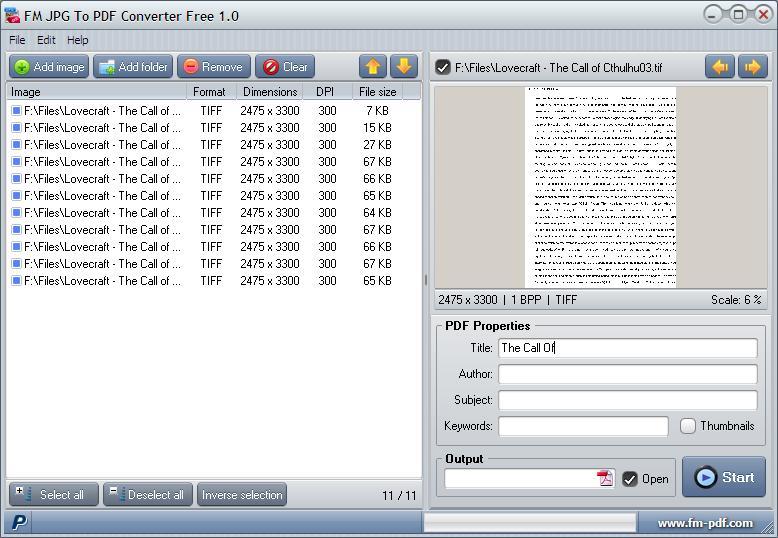This screenshot has width=778, height=538.
Task: Open the File menu
Action: [17, 40]
